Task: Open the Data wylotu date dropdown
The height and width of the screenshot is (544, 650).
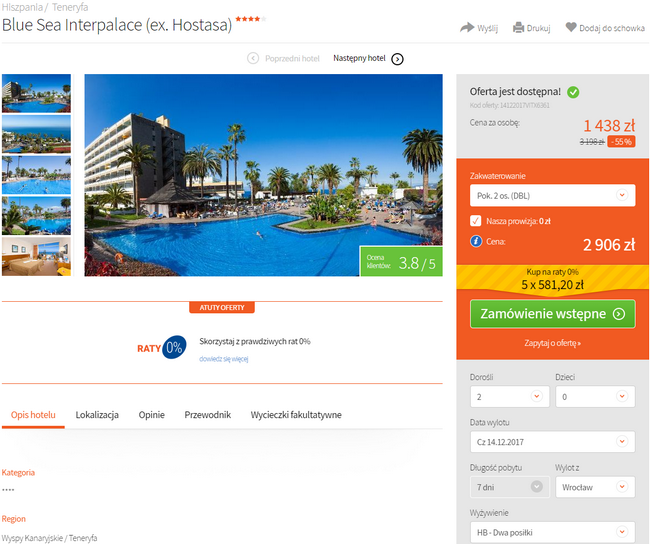Action: pos(552,442)
